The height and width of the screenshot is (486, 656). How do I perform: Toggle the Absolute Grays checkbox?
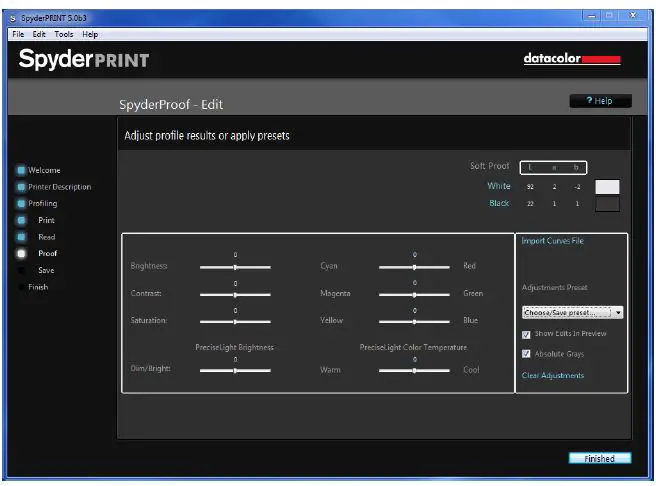click(x=526, y=354)
